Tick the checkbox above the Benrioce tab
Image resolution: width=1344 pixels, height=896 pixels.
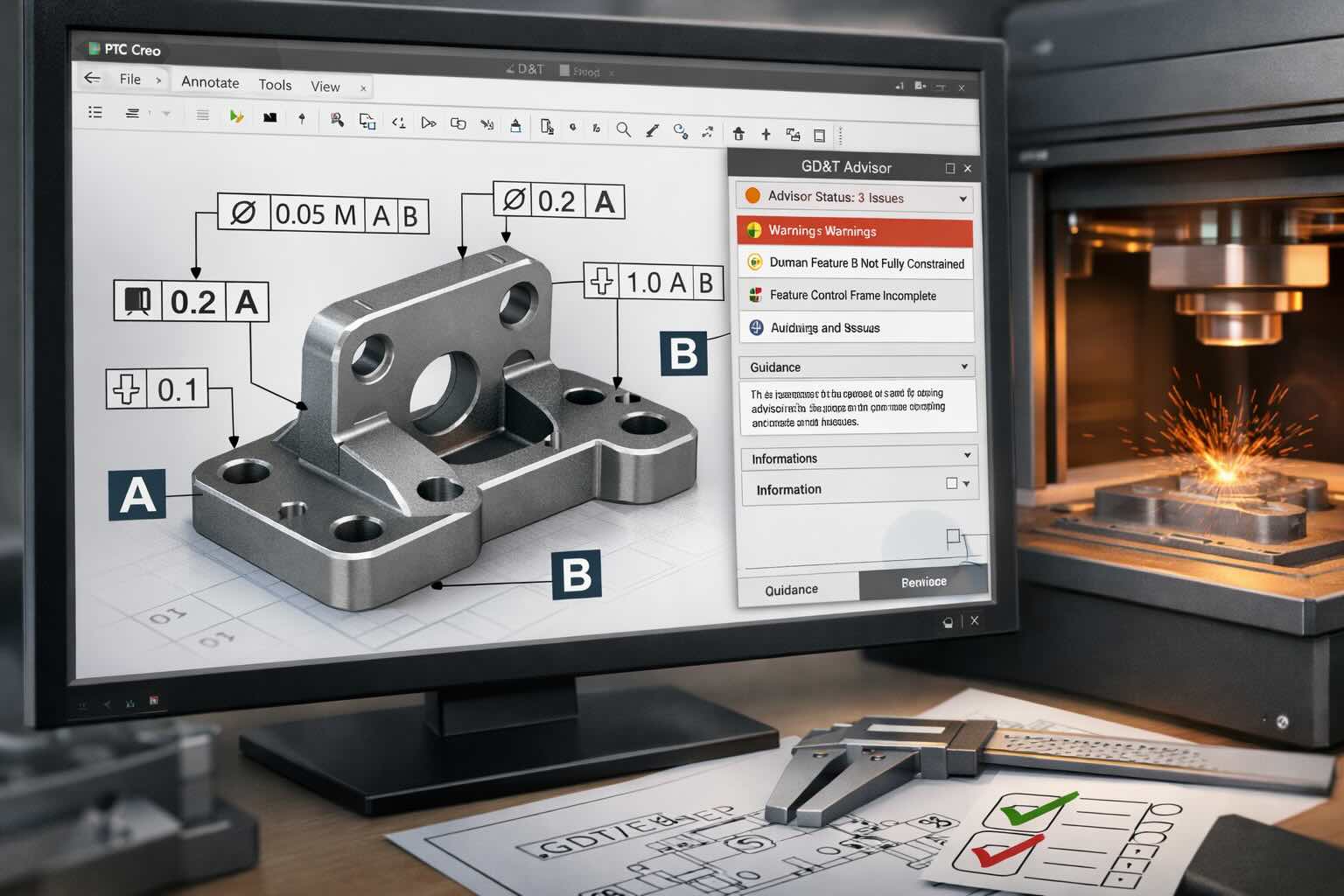click(x=953, y=536)
